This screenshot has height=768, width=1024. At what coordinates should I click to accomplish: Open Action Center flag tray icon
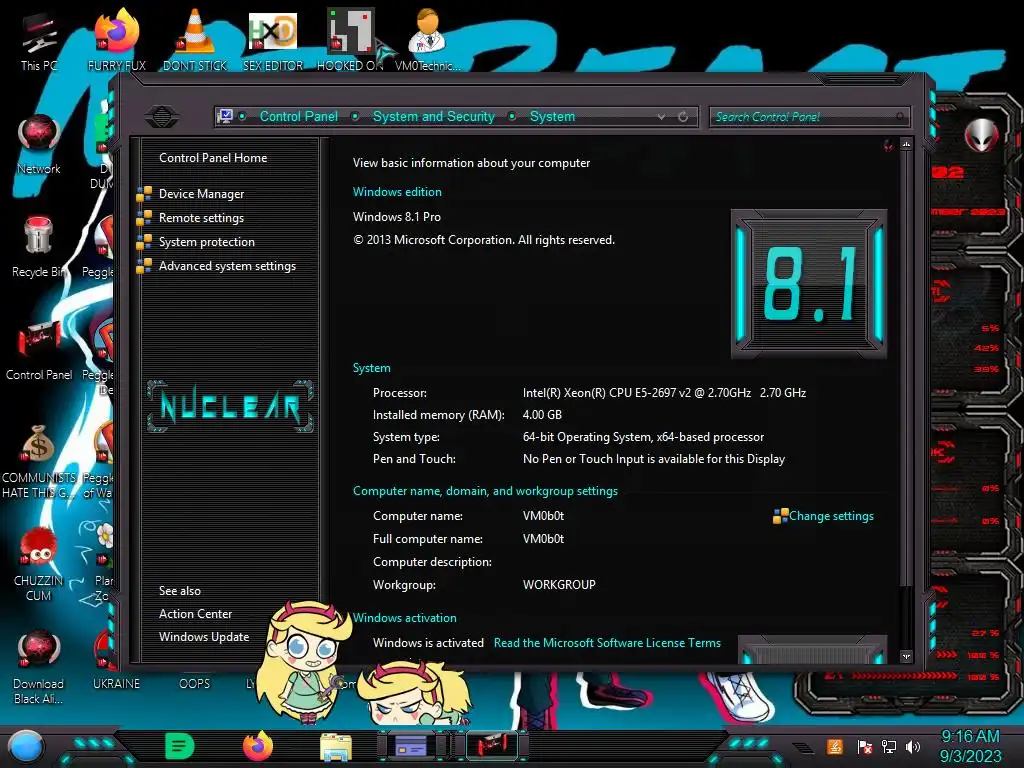coord(865,746)
